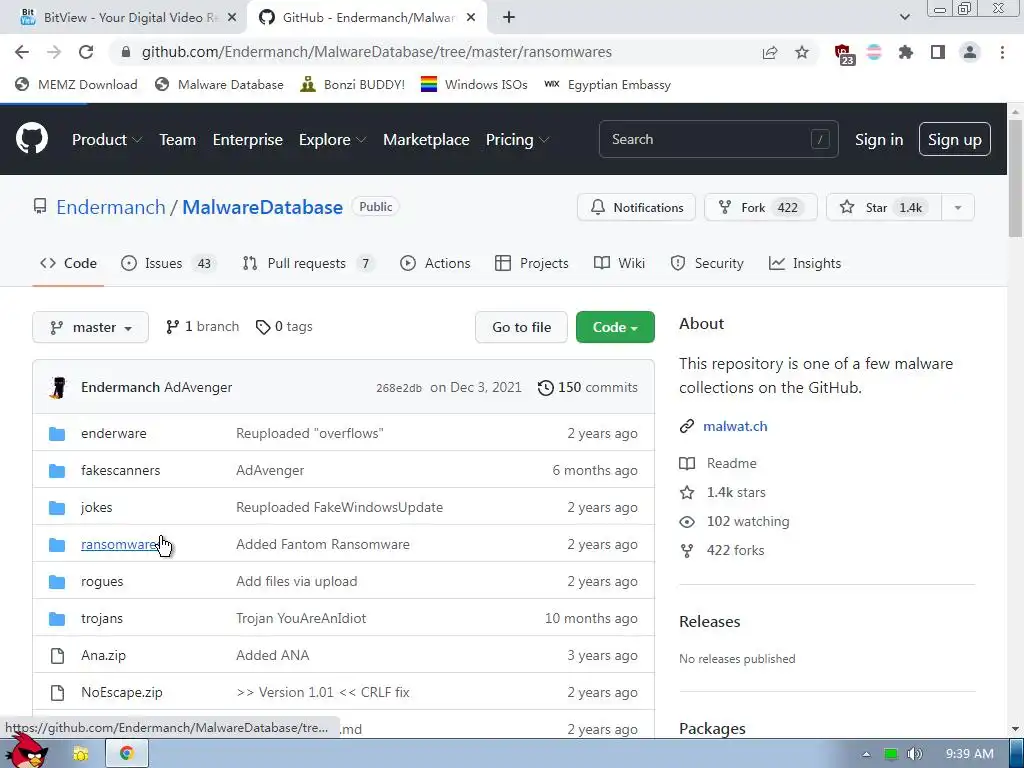Viewport: 1024px width, 768px height.
Task: Open the Chrome profile avatar
Action: pos(970,52)
